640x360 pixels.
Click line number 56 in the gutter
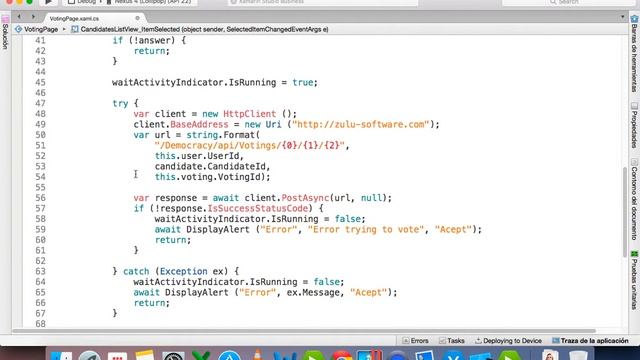(40, 198)
